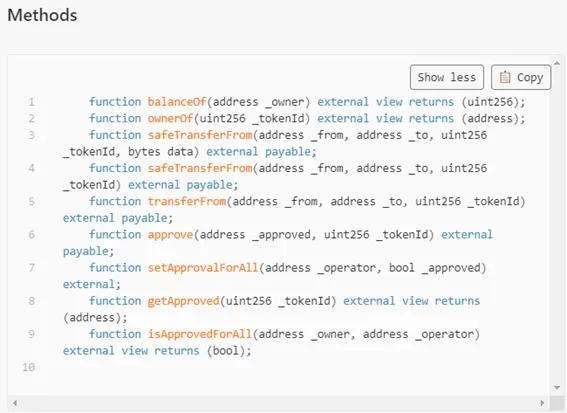Click the horizontal scrollbar track
The image size is (567, 413).
coord(278,403)
